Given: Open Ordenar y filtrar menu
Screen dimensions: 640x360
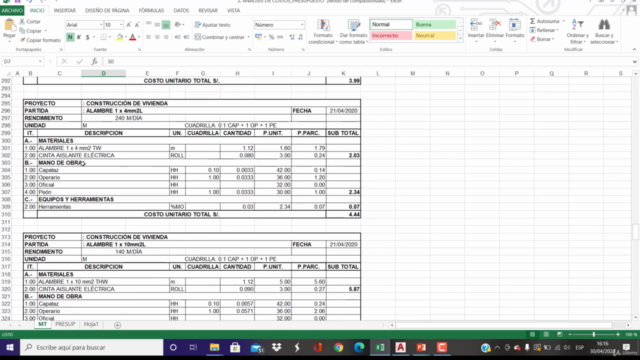Looking at the screenshot, I should (578, 32).
